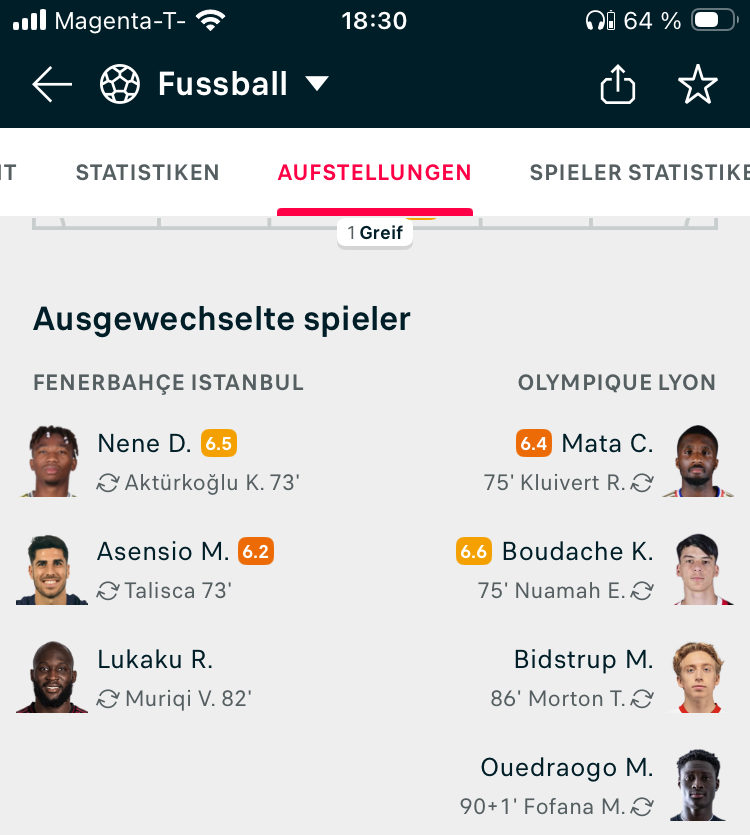Viewport: 750px width, 835px height.
Task: Tap Mata C. 6.4 rating badge
Action: click(534, 443)
